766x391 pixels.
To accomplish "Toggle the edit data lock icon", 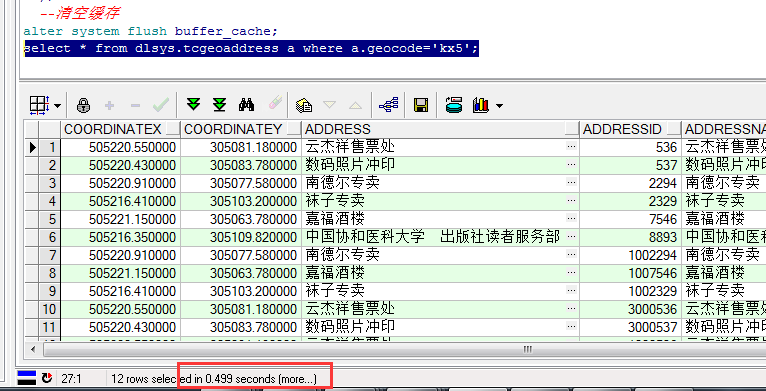I will [84, 105].
